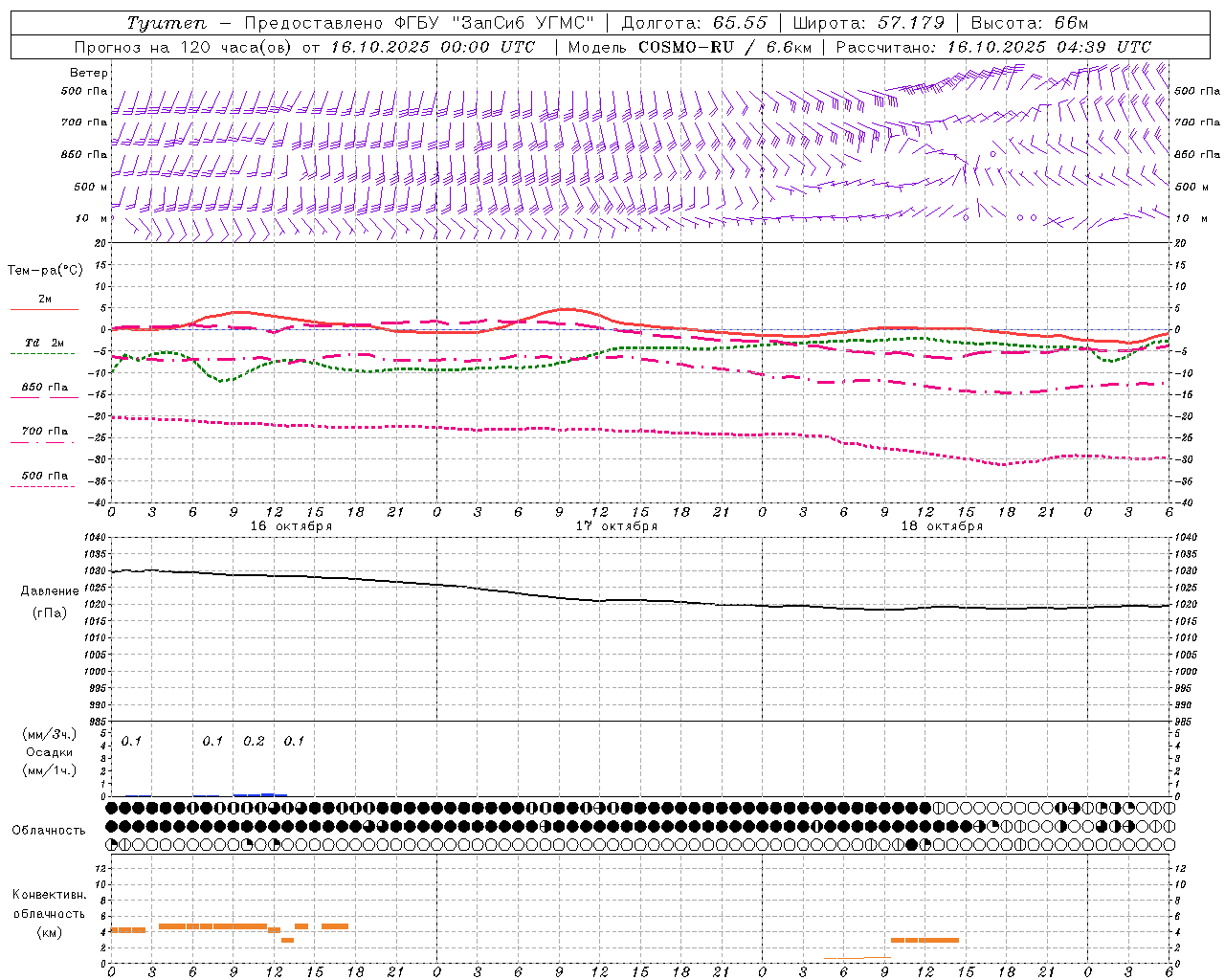Click the "Рассчитано: 16.10.2025 04:39 UTC" timestamp
Image resolution: width=1225 pixels, height=980 pixels.
[993, 47]
